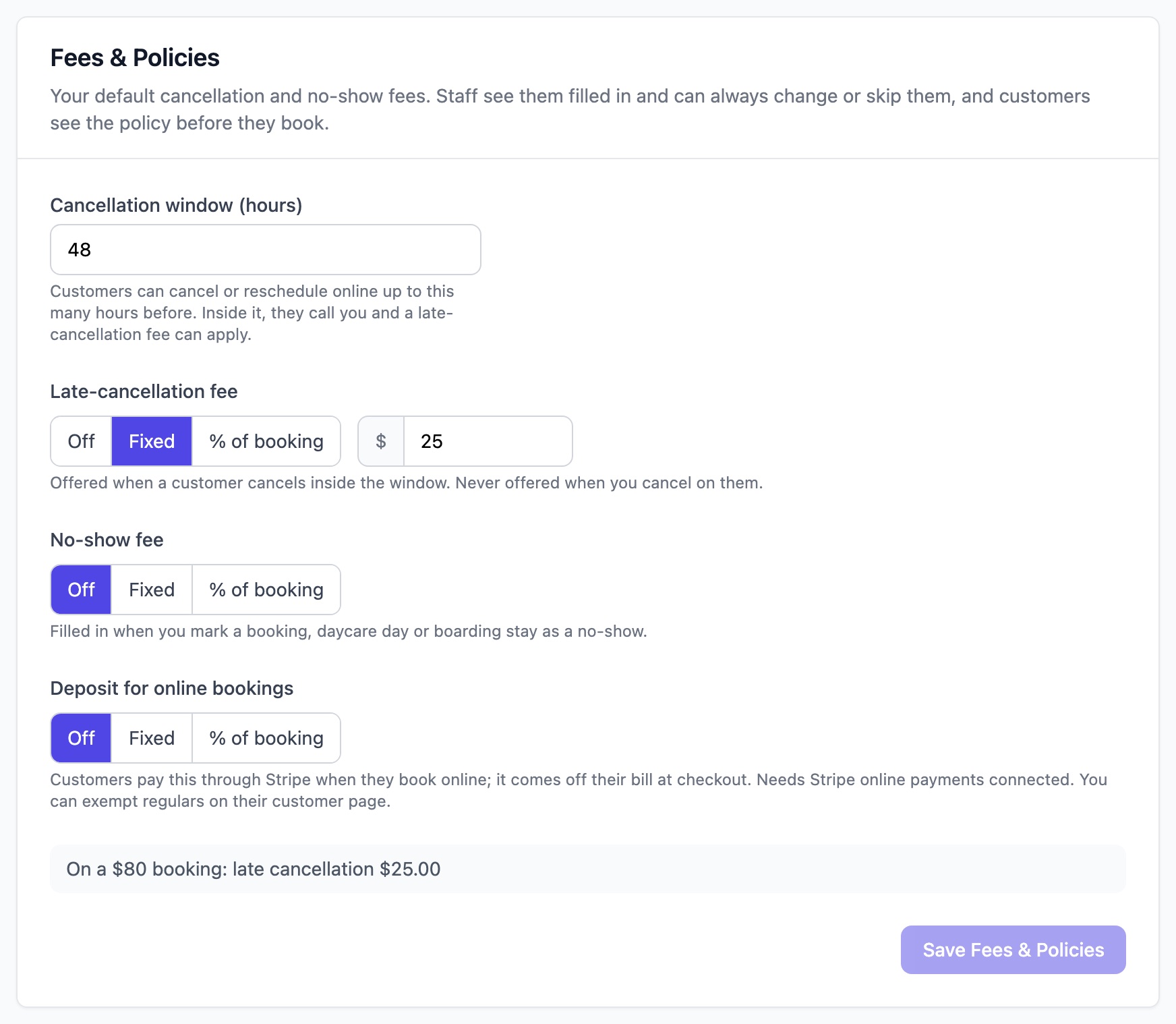Switch no-show fee to % of booking
The height and width of the screenshot is (1024, 1176).
pos(266,590)
